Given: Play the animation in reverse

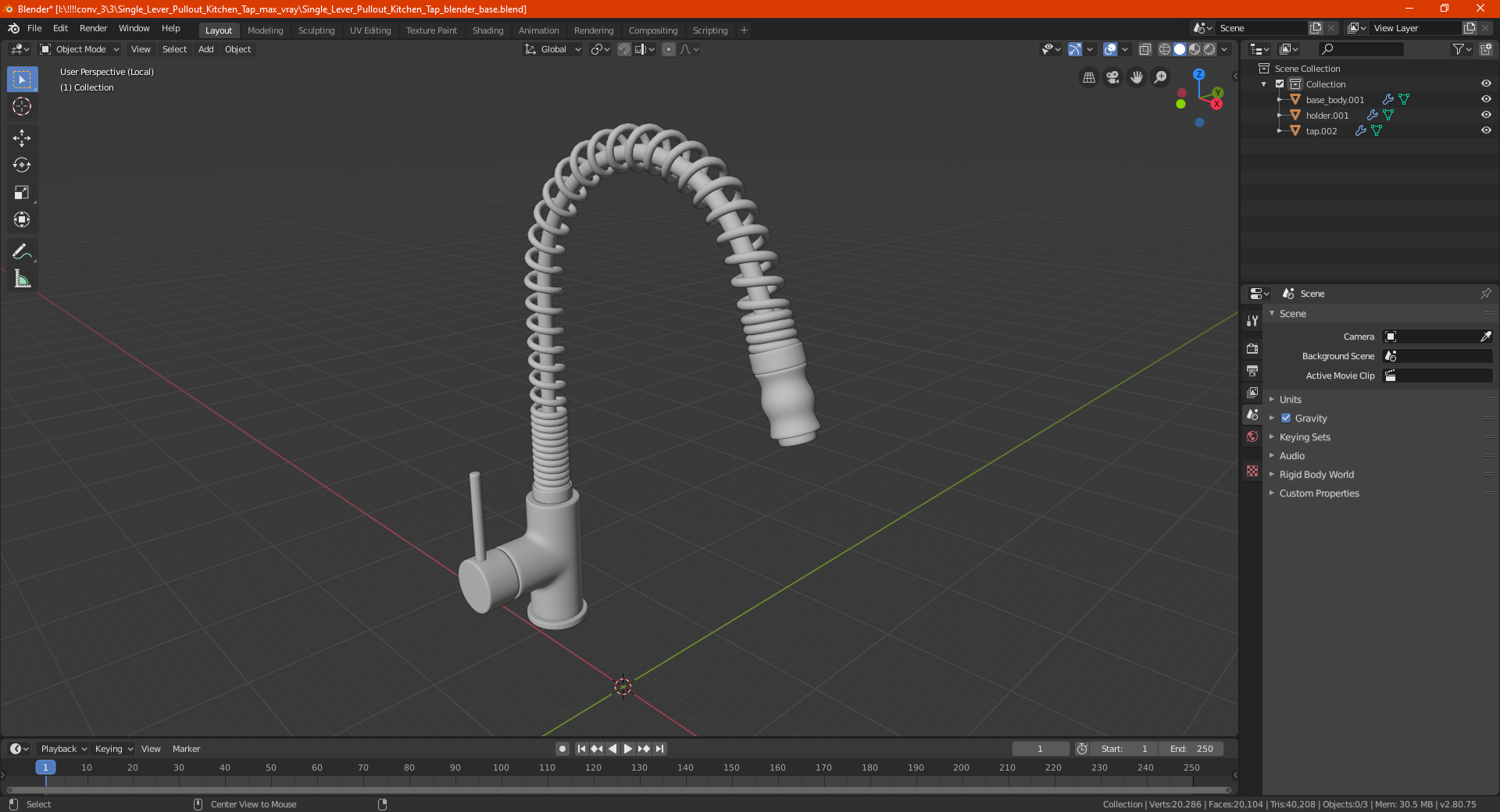Looking at the screenshot, I should point(612,749).
